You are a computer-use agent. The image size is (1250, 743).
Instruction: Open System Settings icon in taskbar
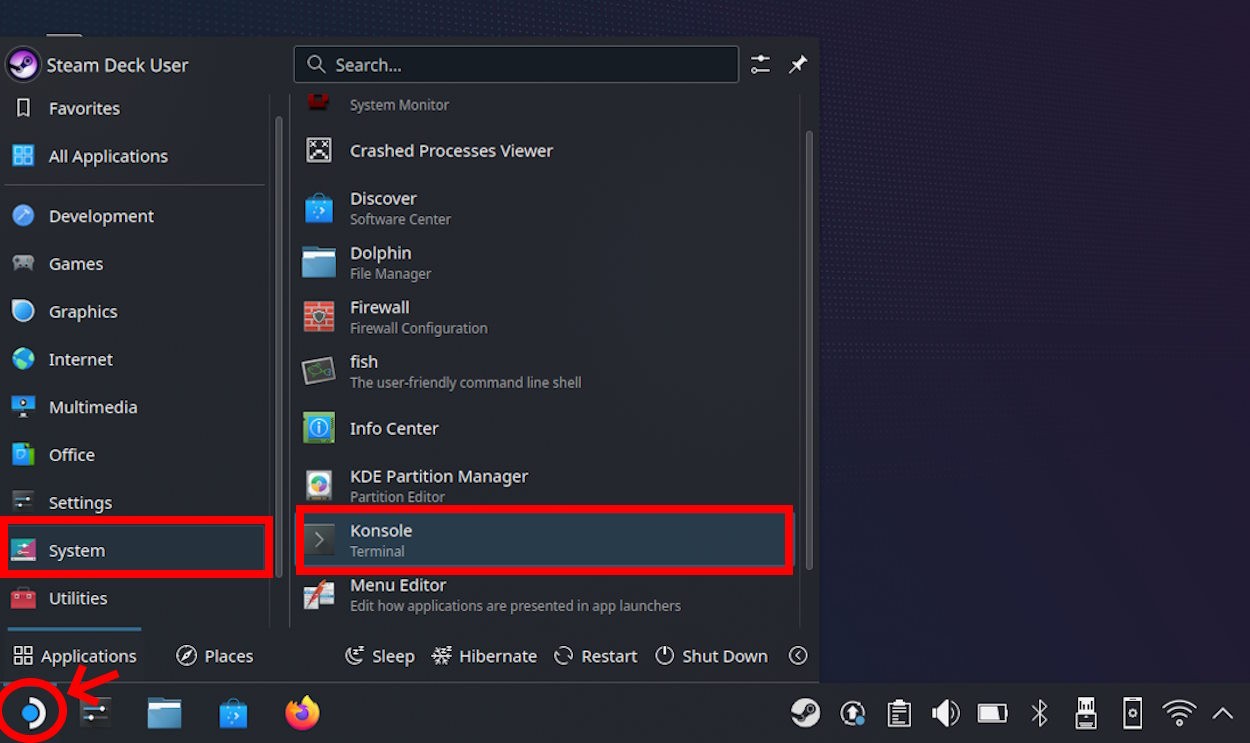(x=96, y=713)
